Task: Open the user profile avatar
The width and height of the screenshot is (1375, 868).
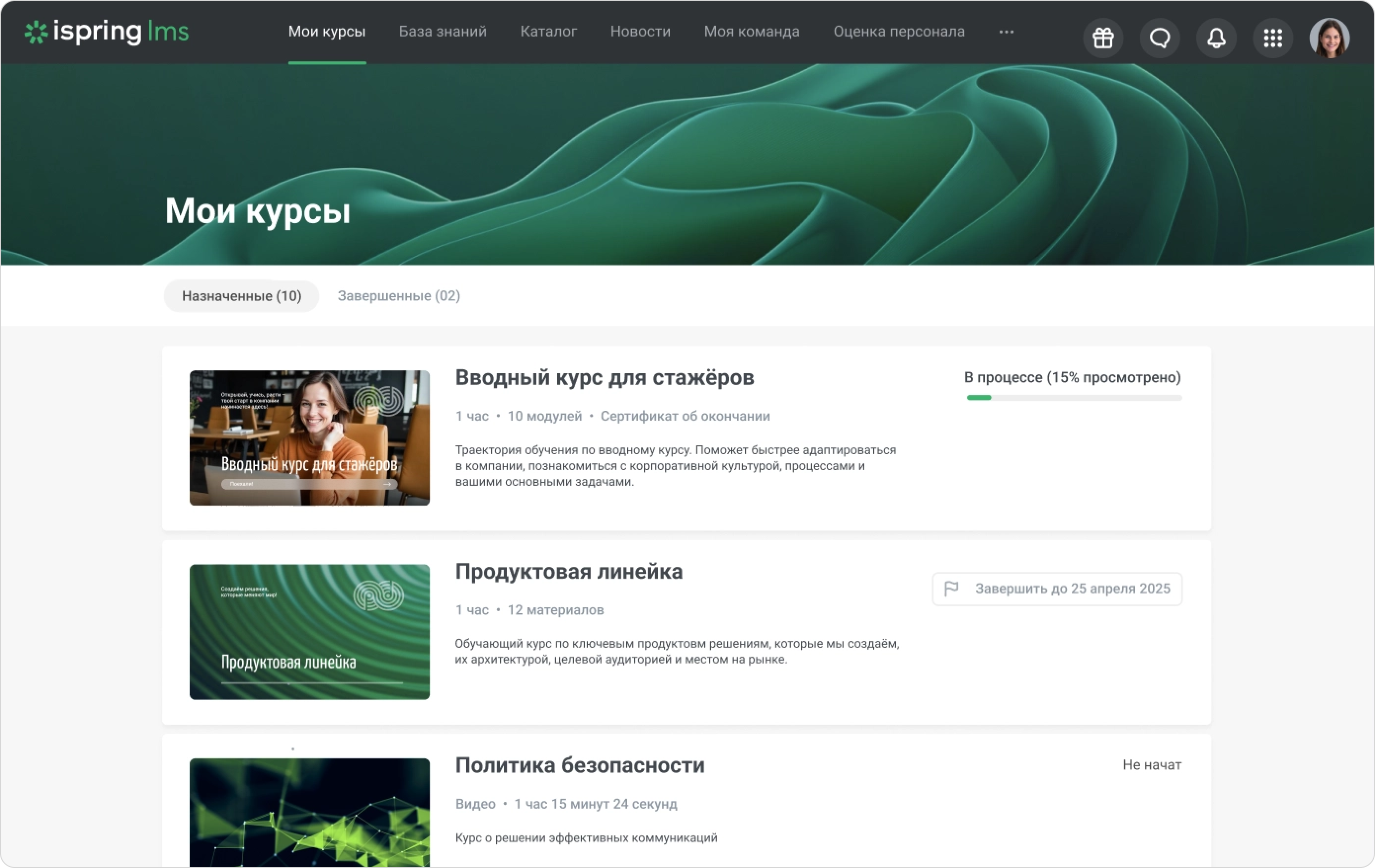Action: [1330, 38]
